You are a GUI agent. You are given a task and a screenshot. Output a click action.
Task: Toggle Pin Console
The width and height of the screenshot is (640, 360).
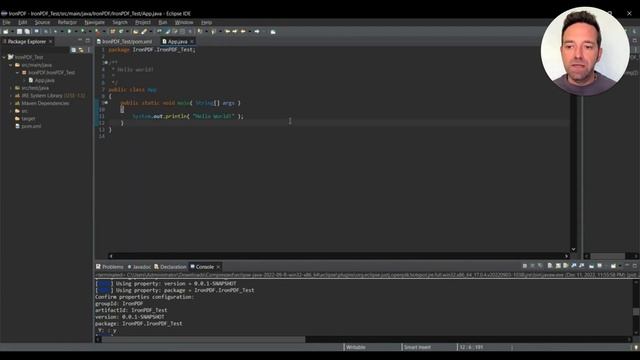tap(591, 266)
